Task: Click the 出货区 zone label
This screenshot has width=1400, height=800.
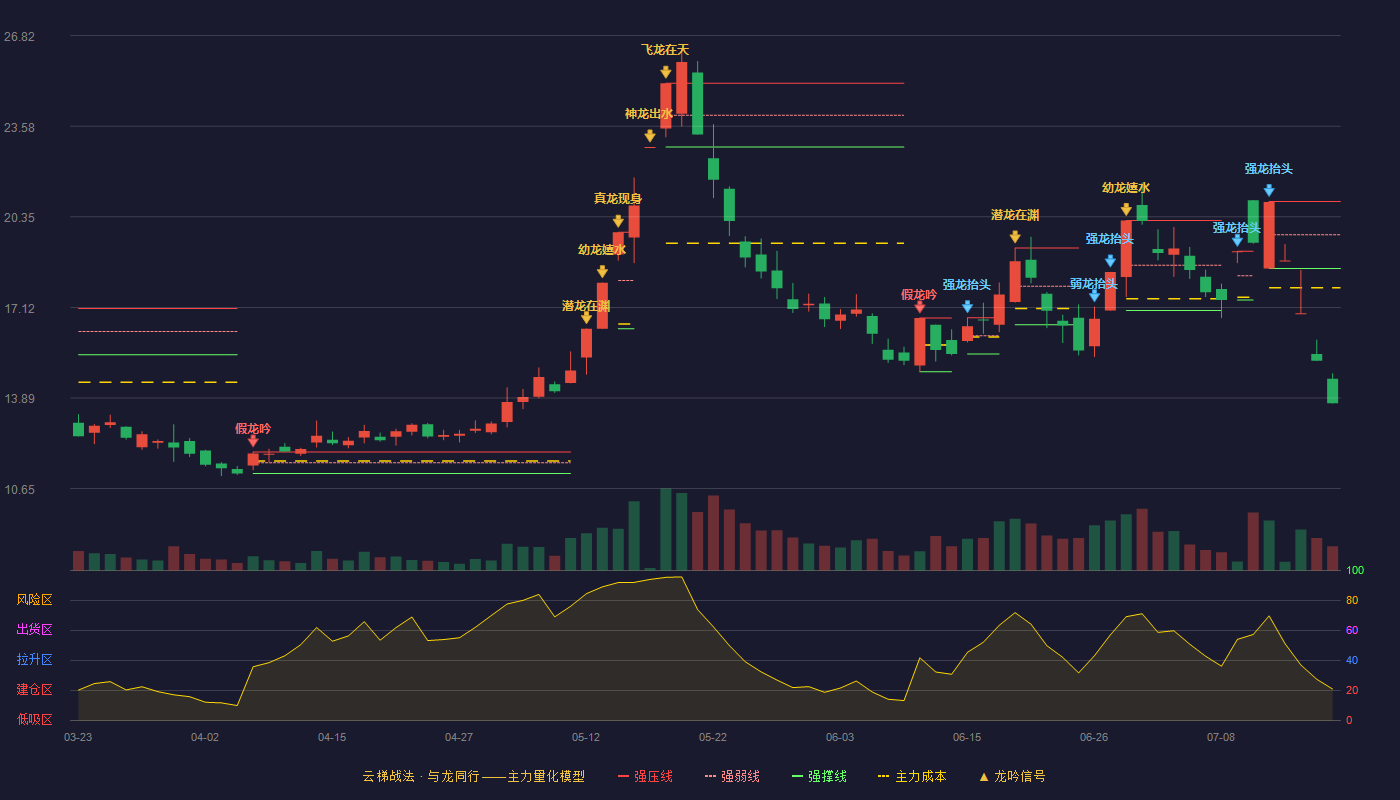Action: pos(35,630)
